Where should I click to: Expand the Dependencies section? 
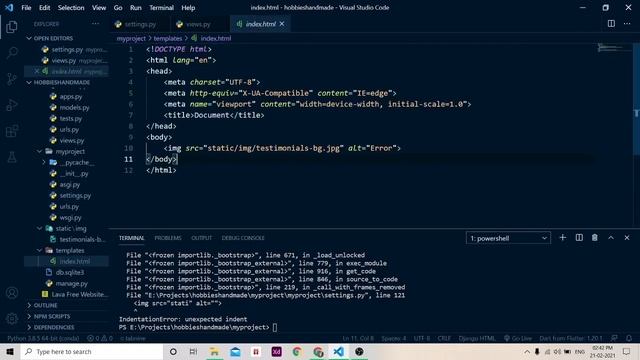click(54, 327)
